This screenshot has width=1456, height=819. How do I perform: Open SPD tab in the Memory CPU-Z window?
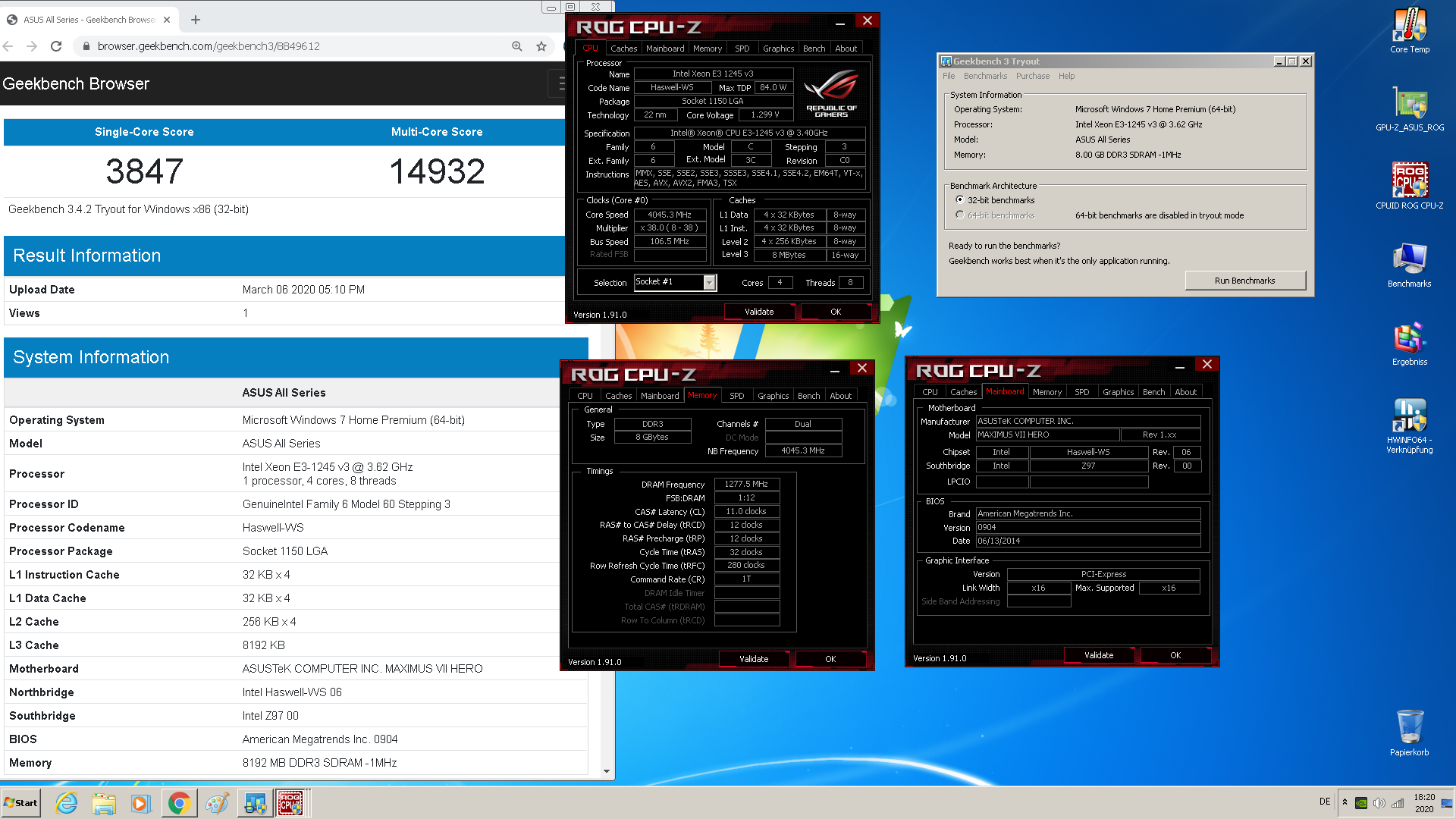736,396
